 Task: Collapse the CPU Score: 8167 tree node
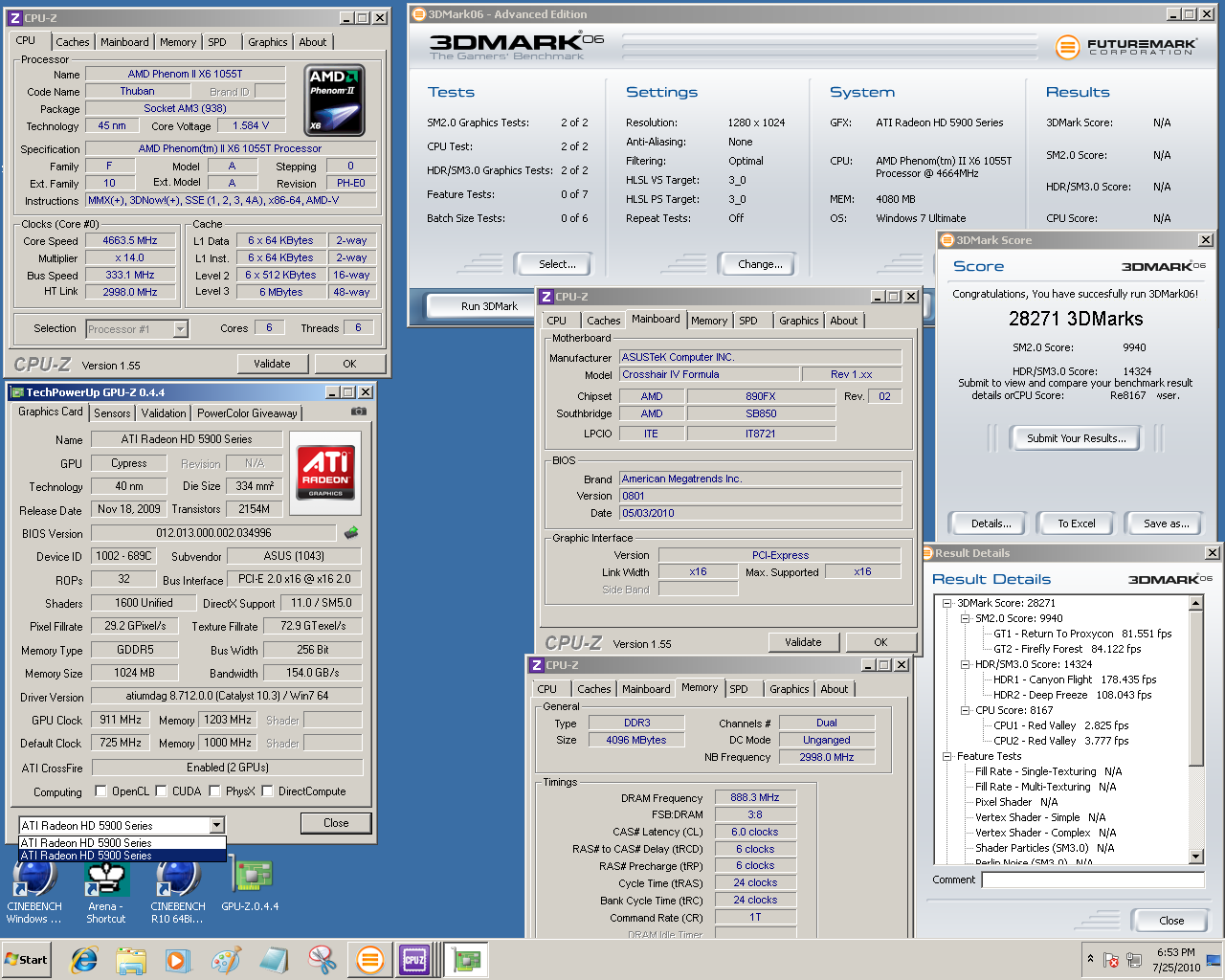965,710
